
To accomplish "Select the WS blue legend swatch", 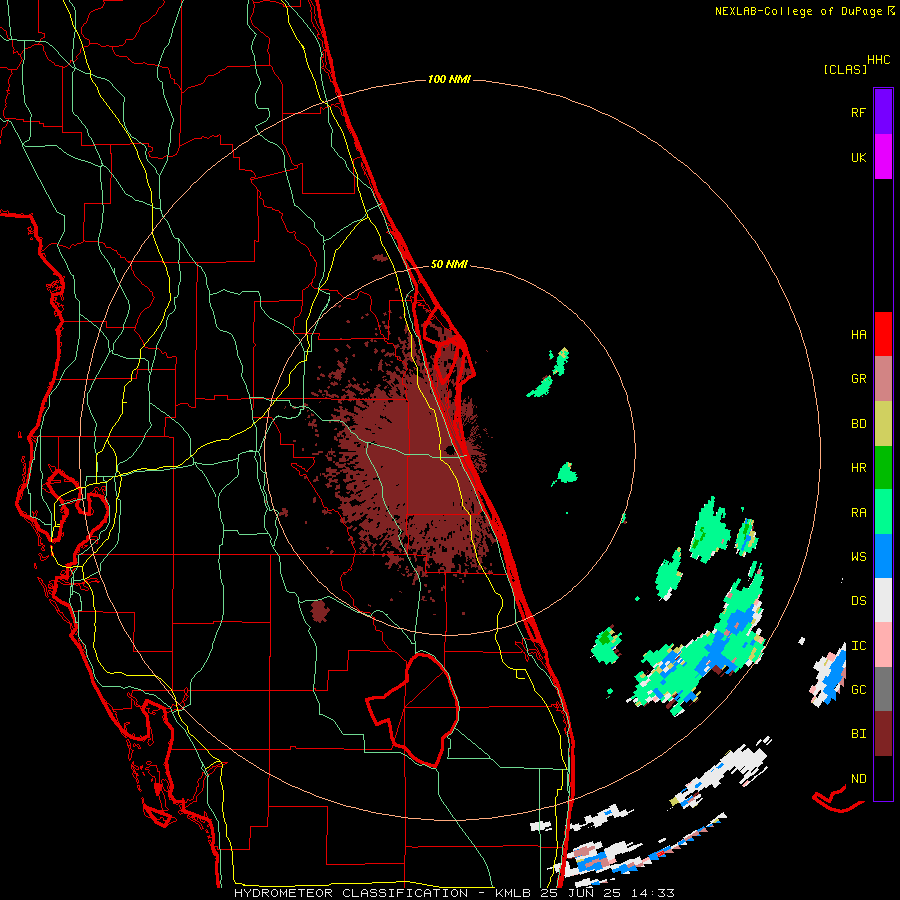I will tap(883, 556).
